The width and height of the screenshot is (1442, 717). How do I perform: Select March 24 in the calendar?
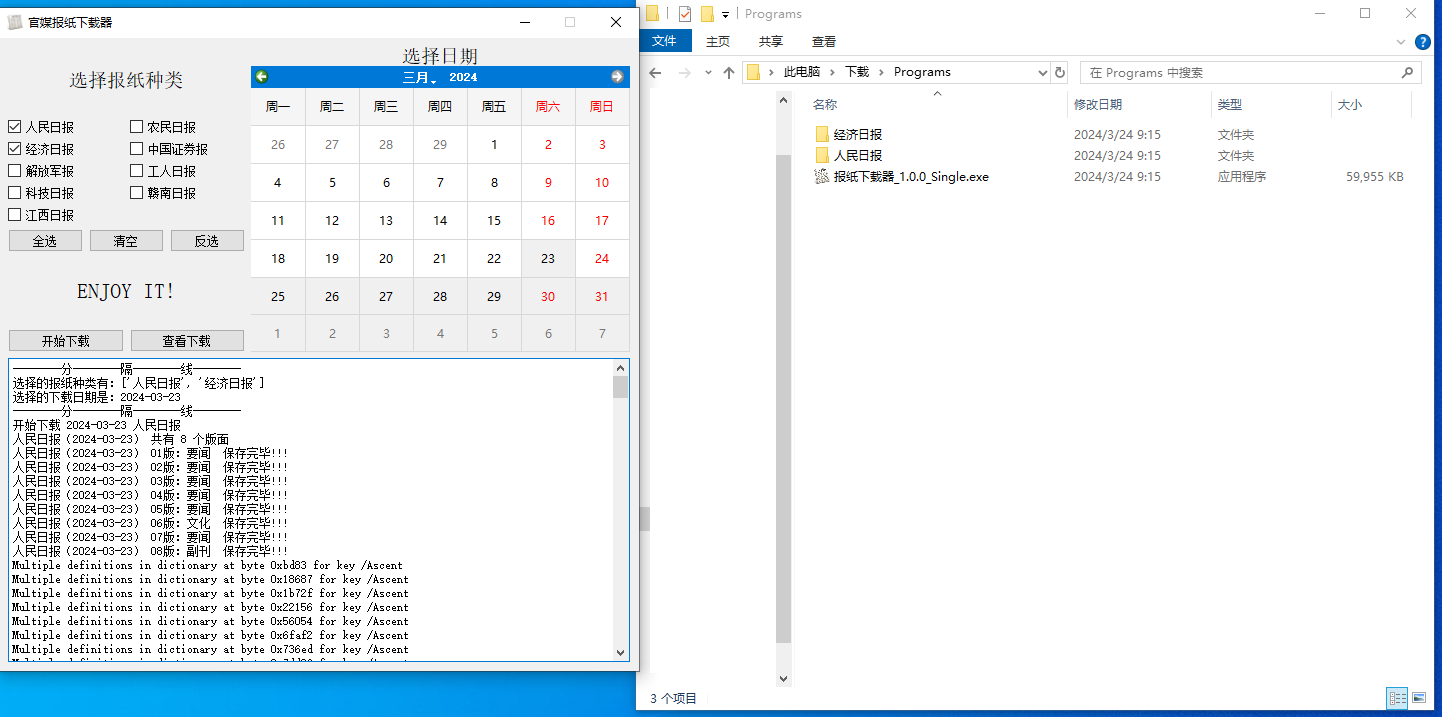click(602, 258)
